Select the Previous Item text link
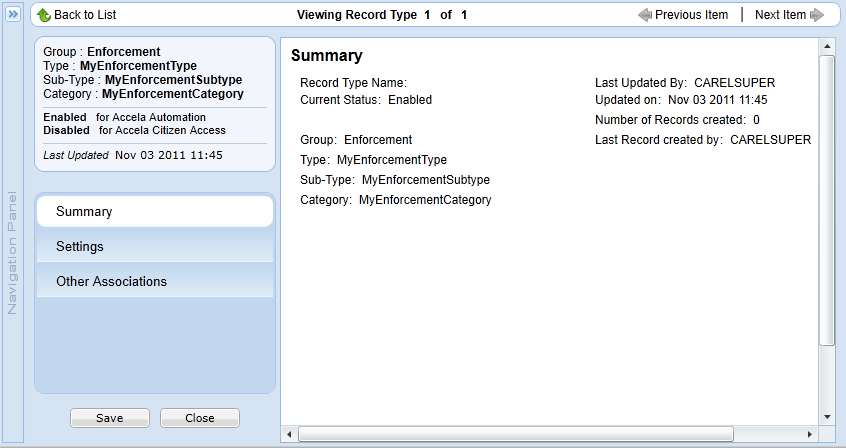Image resolution: width=846 pixels, height=448 pixels. 691,15
